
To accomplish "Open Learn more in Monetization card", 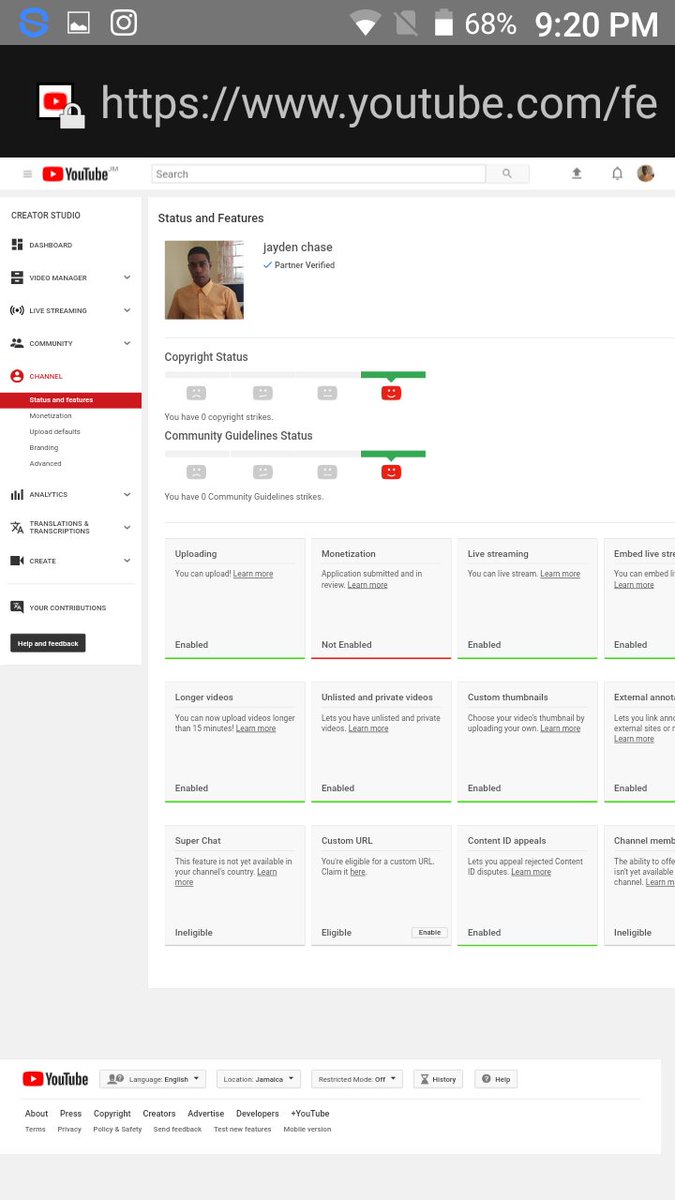I will pyautogui.click(x=367, y=585).
